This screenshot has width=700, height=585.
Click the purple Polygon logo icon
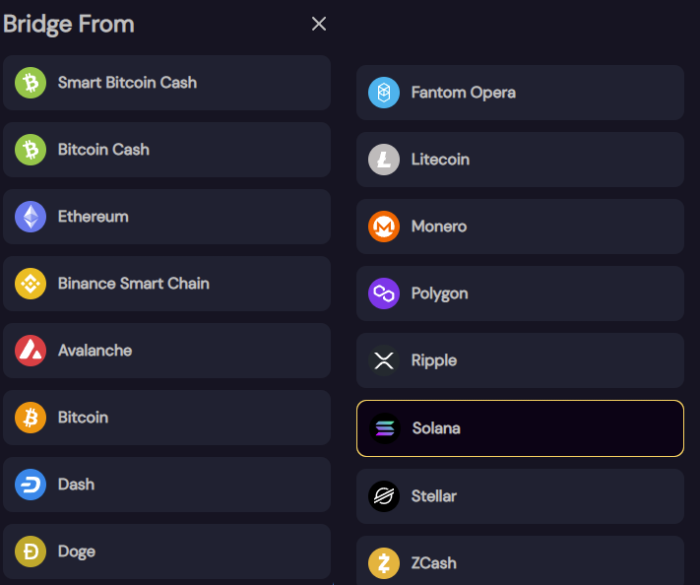pos(384,294)
